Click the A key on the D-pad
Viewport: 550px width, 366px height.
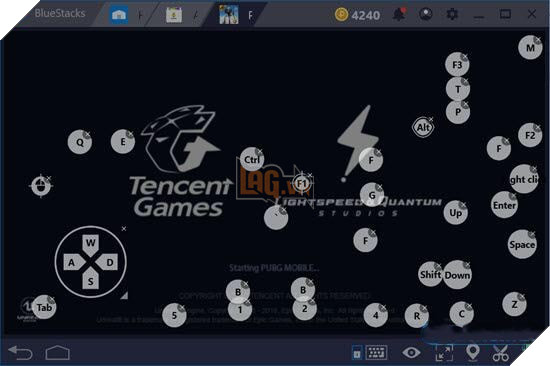click(72, 262)
